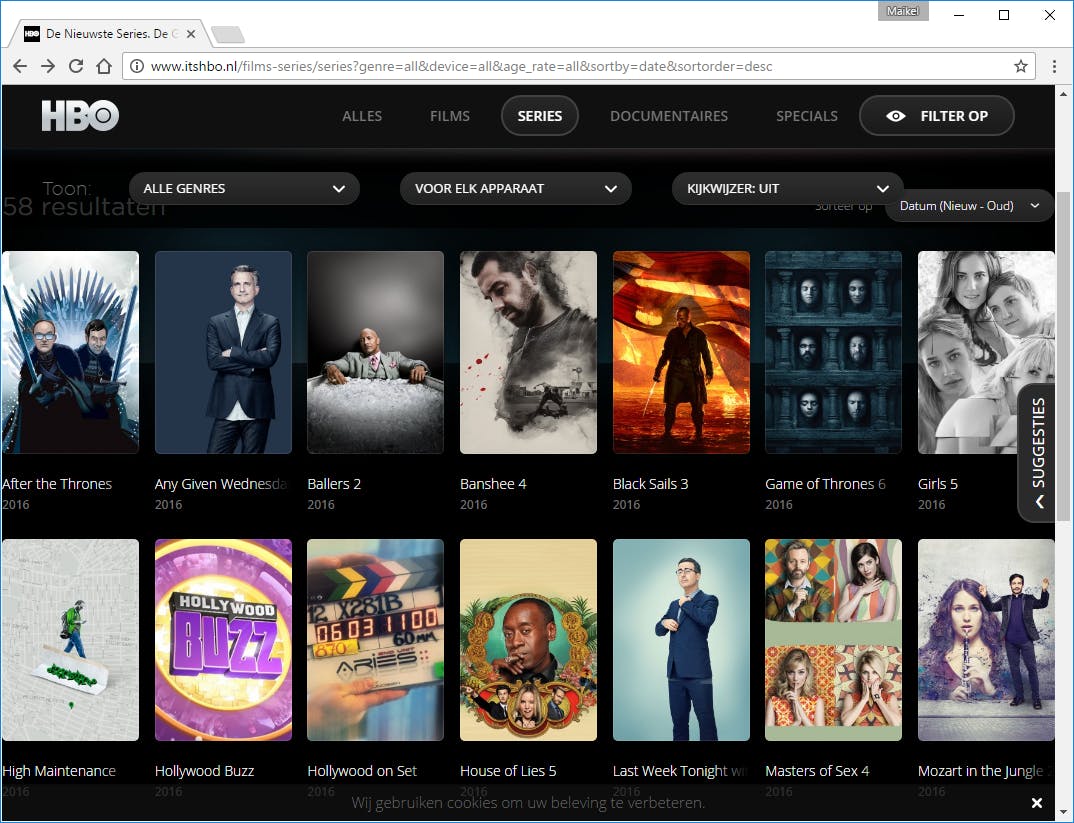Image resolution: width=1074 pixels, height=823 pixels.
Task: Open the High Maintenance poster
Action: pos(70,640)
